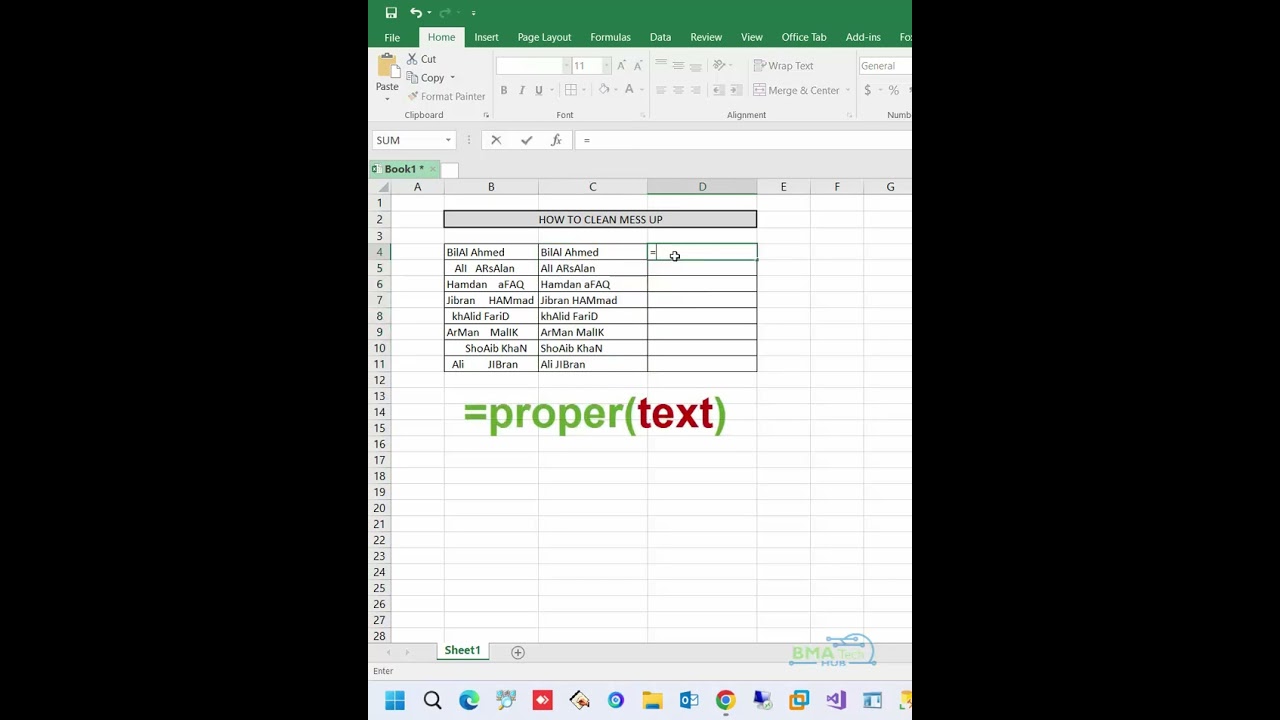This screenshot has height=720, width=1280.
Task: Switch to the Insert tab
Action: [x=486, y=37]
